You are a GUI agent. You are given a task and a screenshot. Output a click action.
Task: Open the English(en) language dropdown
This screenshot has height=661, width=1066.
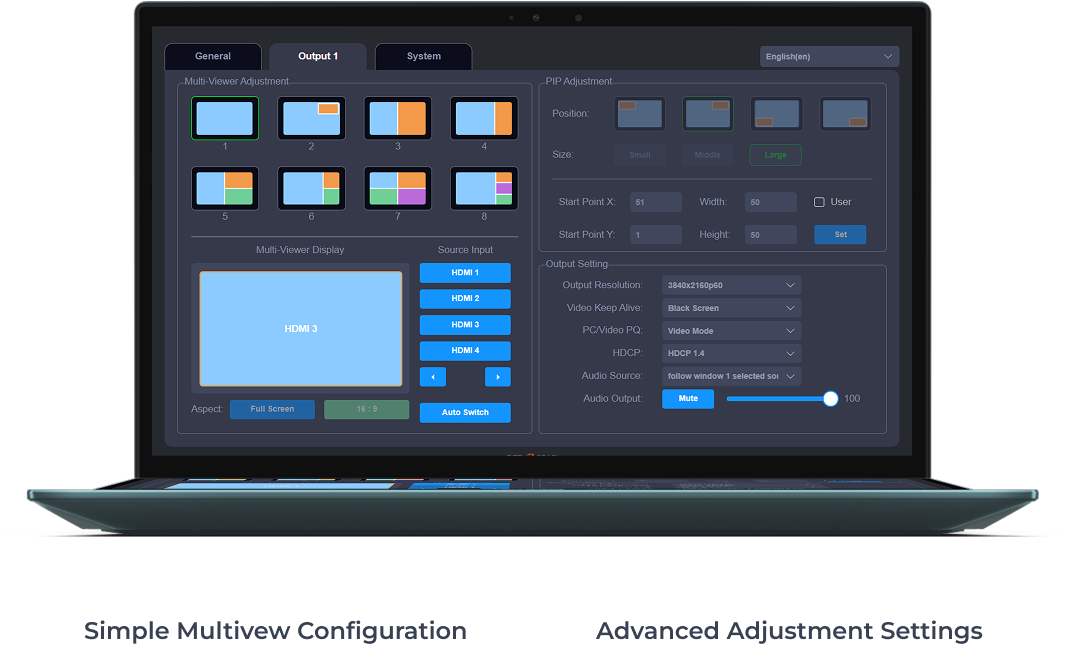(x=829, y=57)
